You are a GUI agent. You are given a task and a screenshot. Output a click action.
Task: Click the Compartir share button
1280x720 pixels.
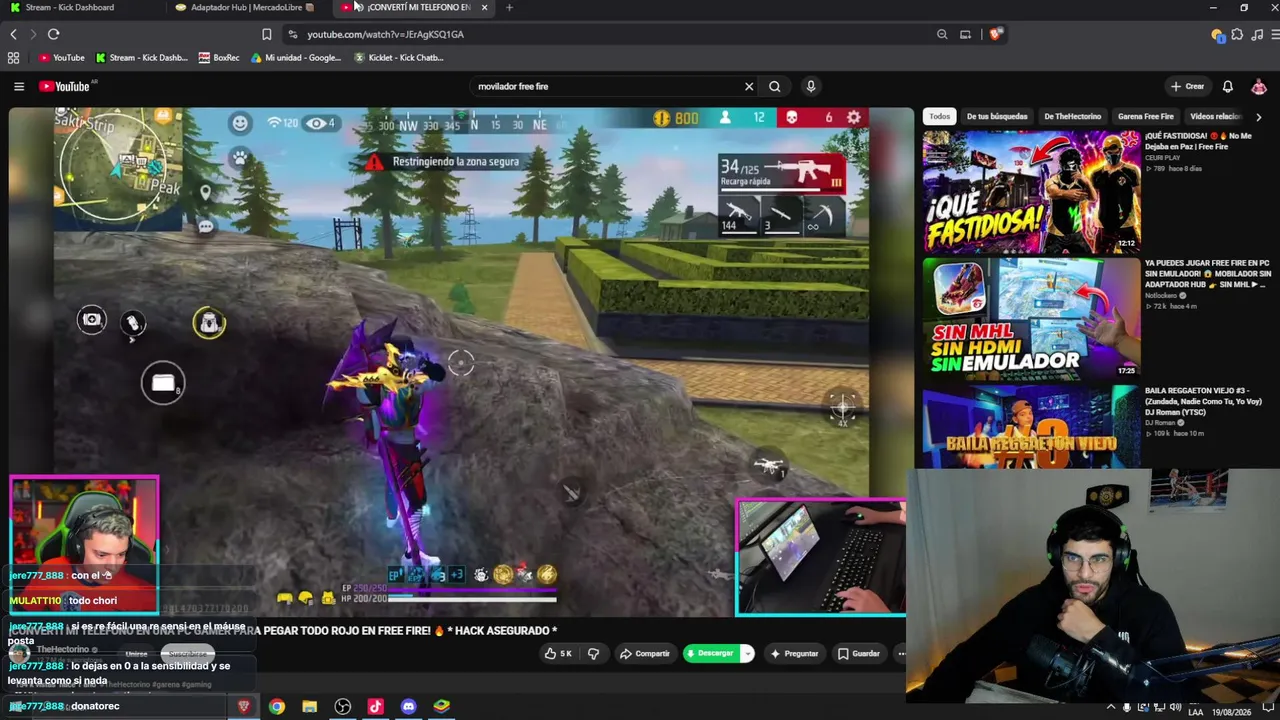point(645,654)
